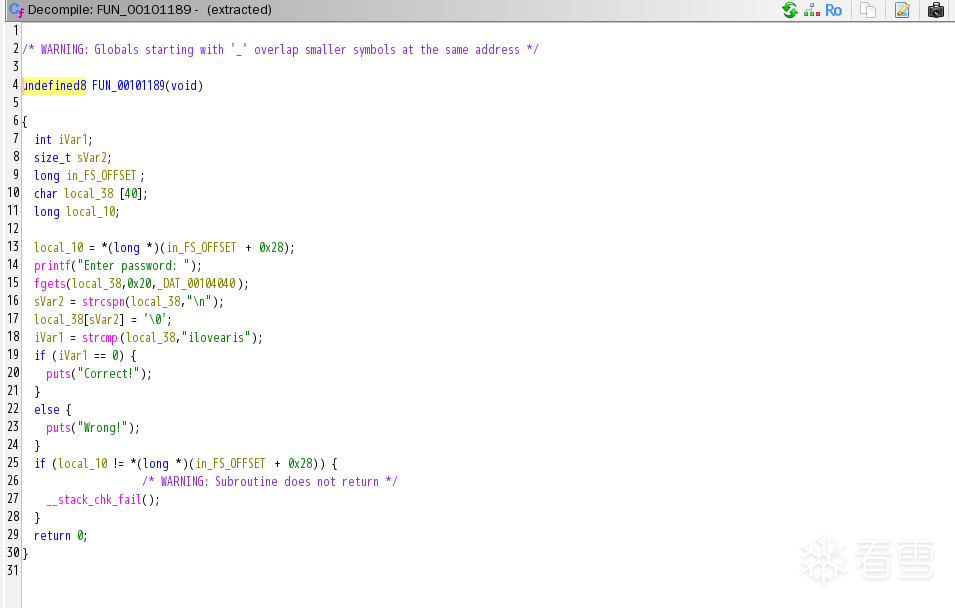This screenshot has width=955, height=608.
Task: Click the copy pages icon
Action: [868, 10]
